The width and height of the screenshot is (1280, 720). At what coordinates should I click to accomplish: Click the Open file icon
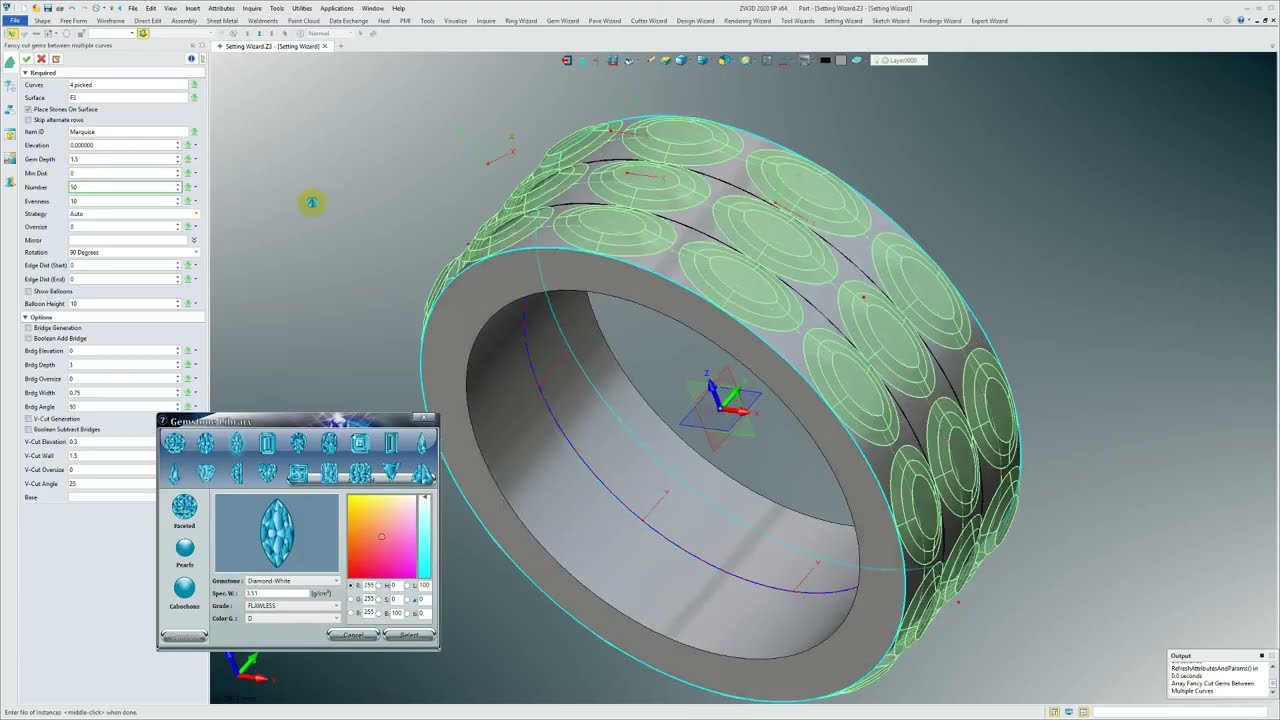pyautogui.click(x=36, y=8)
